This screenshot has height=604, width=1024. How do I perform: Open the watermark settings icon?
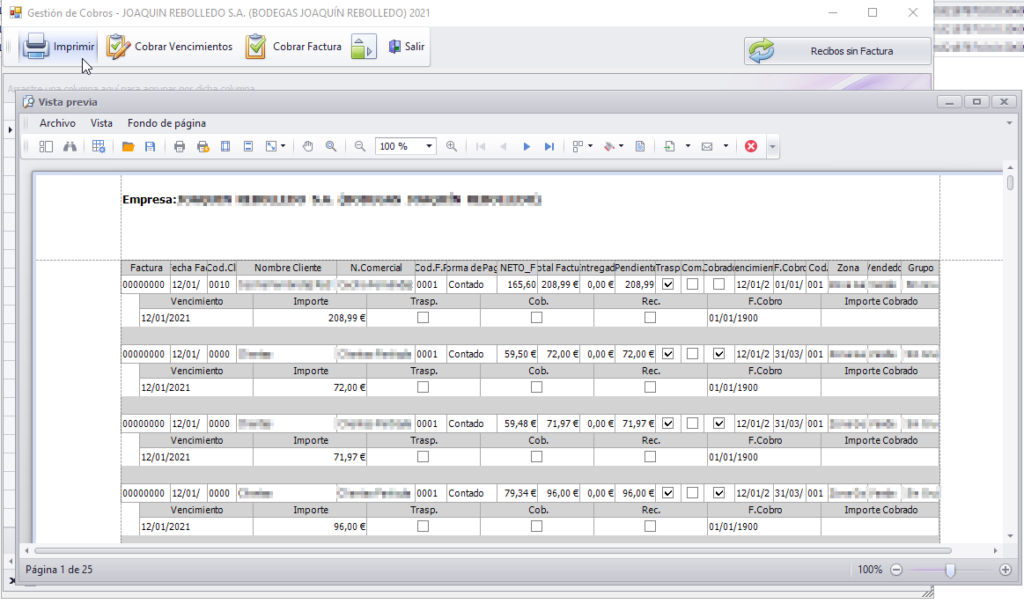click(x=640, y=147)
